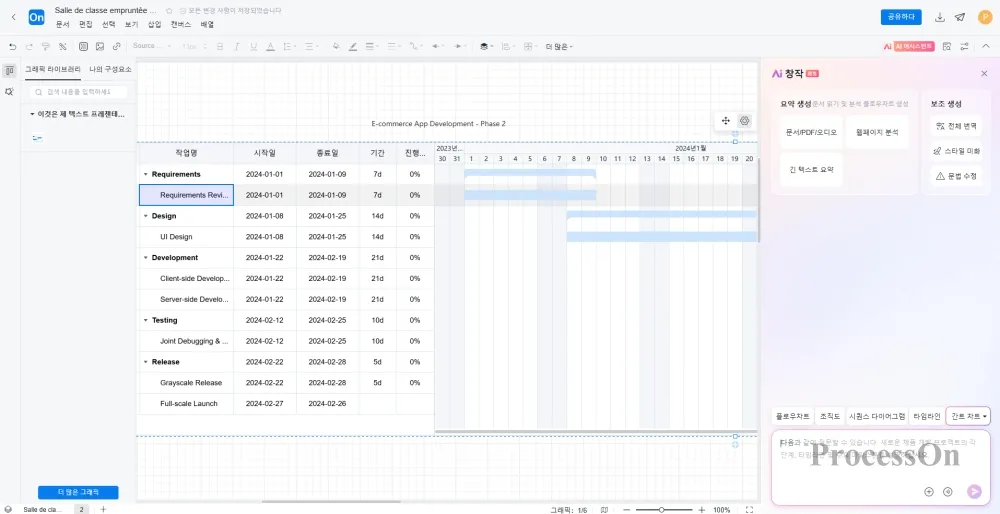Click the undo arrow in the toolbar
Viewport: 1000px width, 514px height.
(x=13, y=46)
